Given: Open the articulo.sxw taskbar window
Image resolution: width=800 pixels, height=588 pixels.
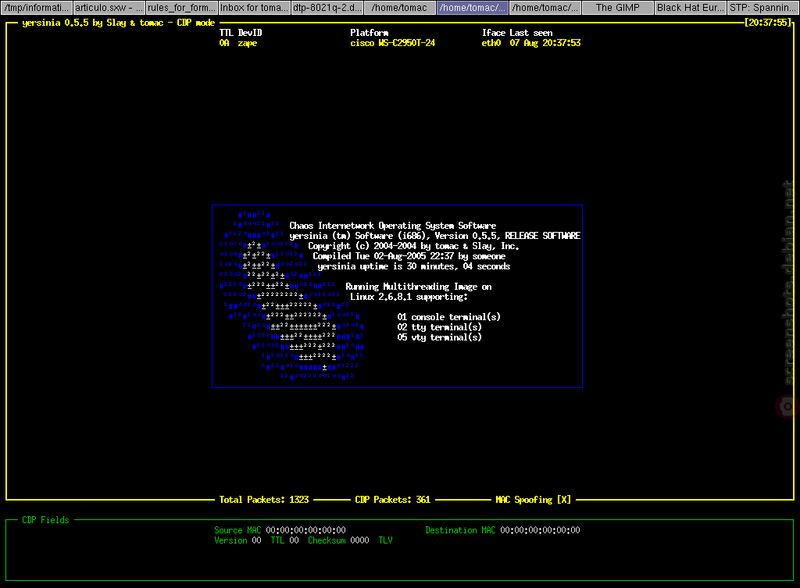Looking at the screenshot, I should (109, 8).
